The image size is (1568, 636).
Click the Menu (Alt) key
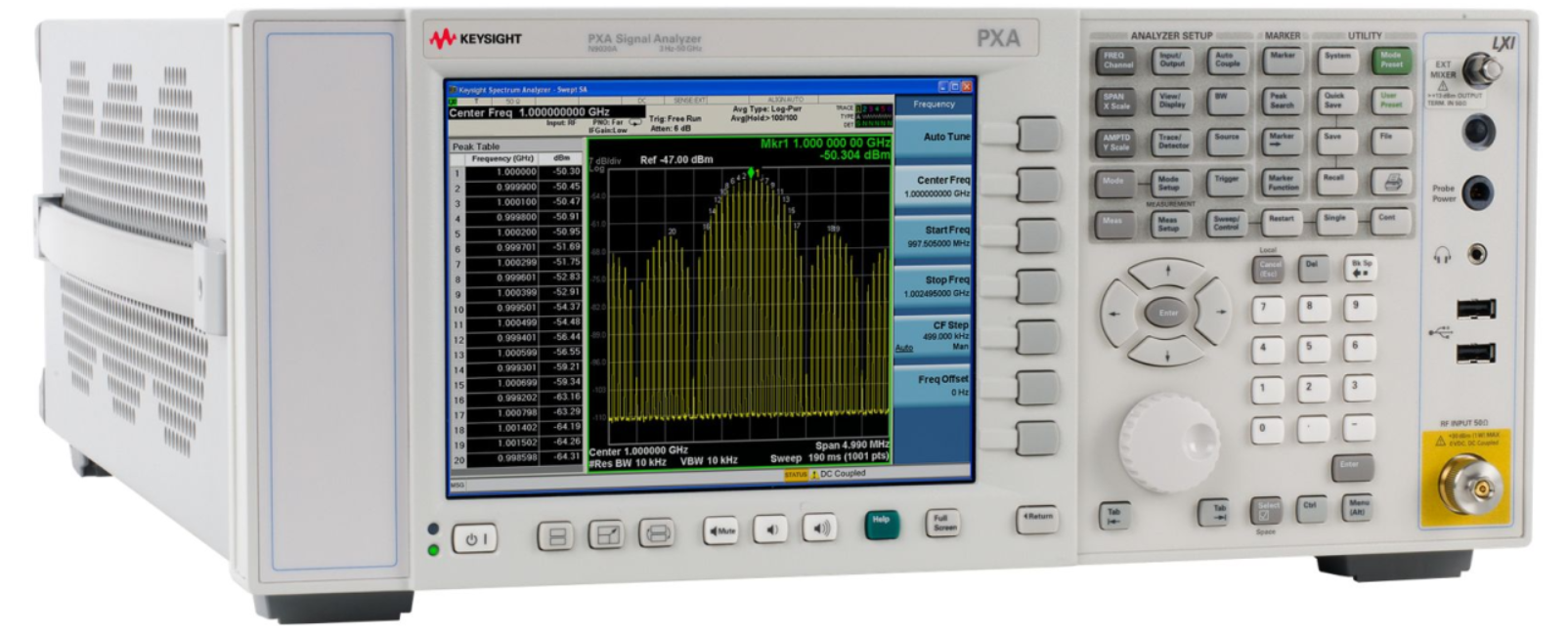click(x=1357, y=507)
